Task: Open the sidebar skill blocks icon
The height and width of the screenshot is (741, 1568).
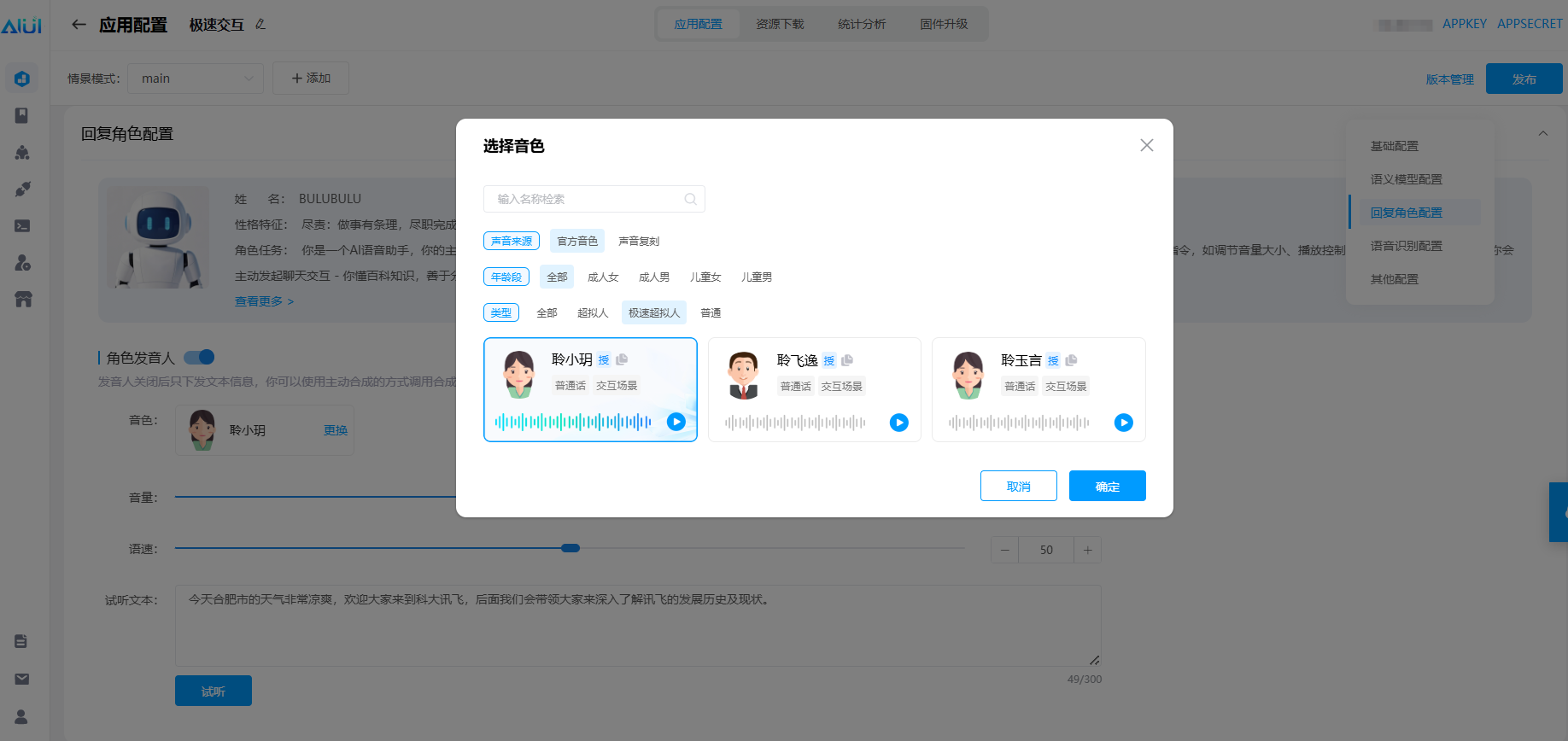Action: point(22,152)
